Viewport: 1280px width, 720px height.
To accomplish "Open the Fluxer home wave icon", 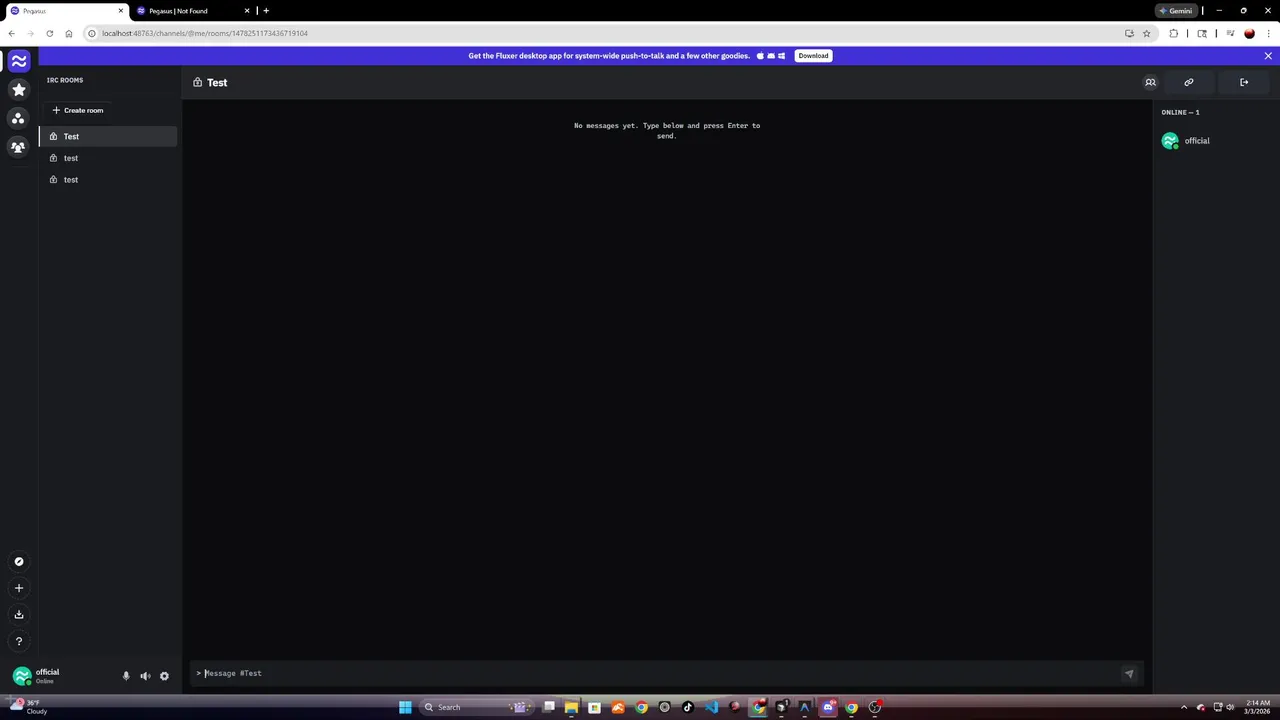I will click(x=18, y=61).
